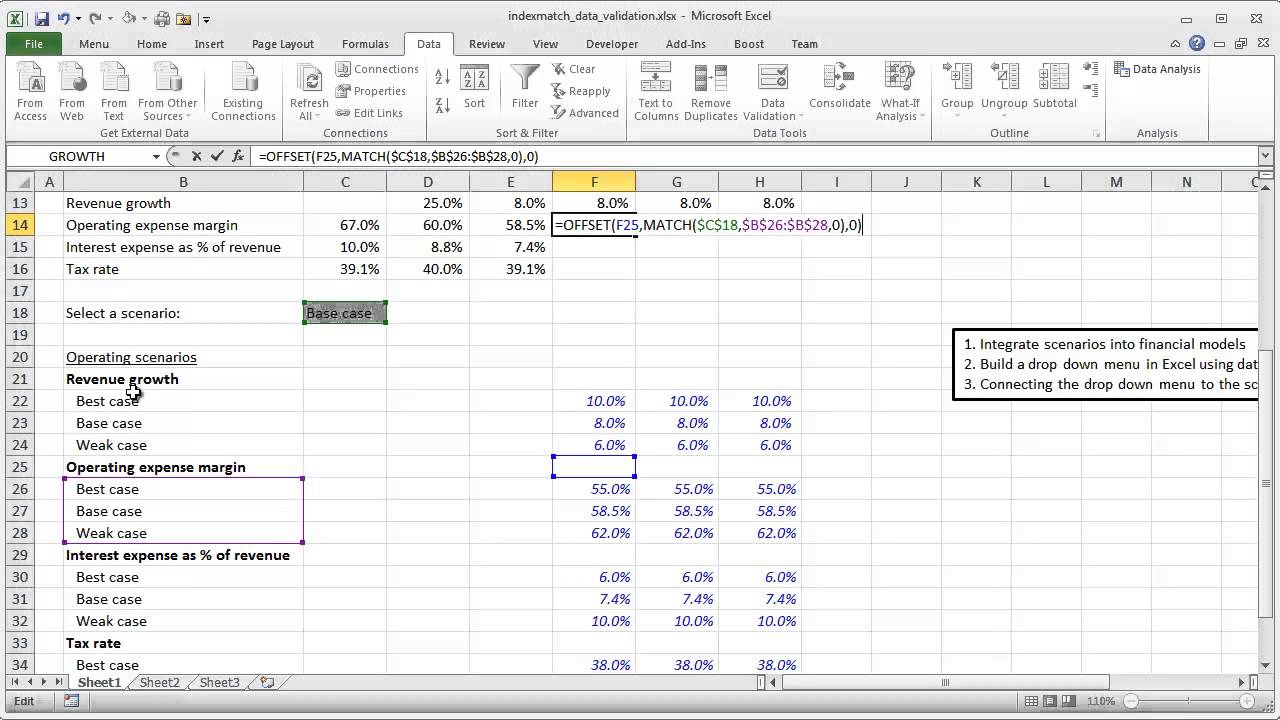Image resolution: width=1280 pixels, height=720 pixels.
Task: Open Data Analysis tool
Action: 1157,69
